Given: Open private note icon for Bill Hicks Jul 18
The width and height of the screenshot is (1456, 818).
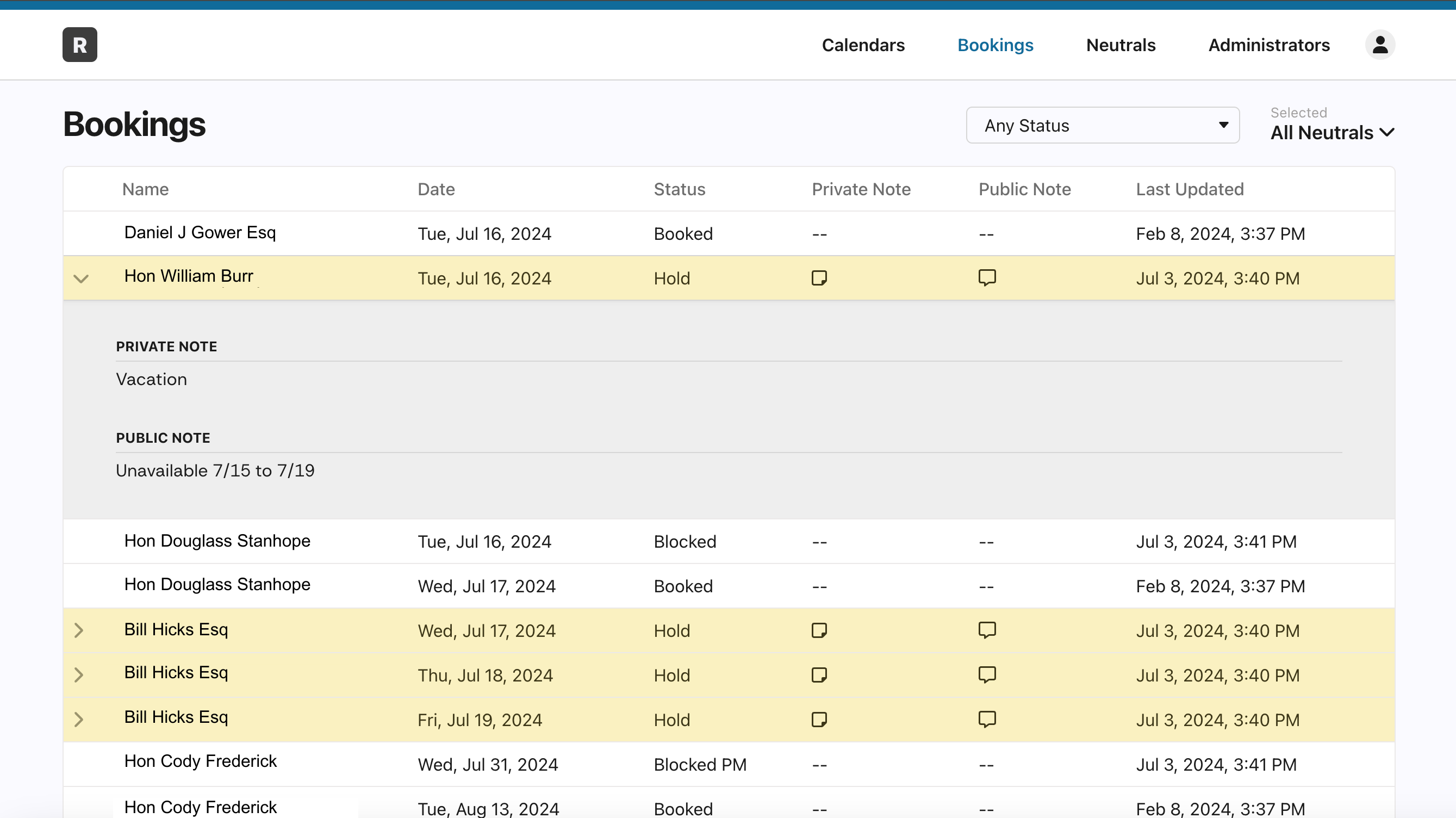Looking at the screenshot, I should coord(819,675).
